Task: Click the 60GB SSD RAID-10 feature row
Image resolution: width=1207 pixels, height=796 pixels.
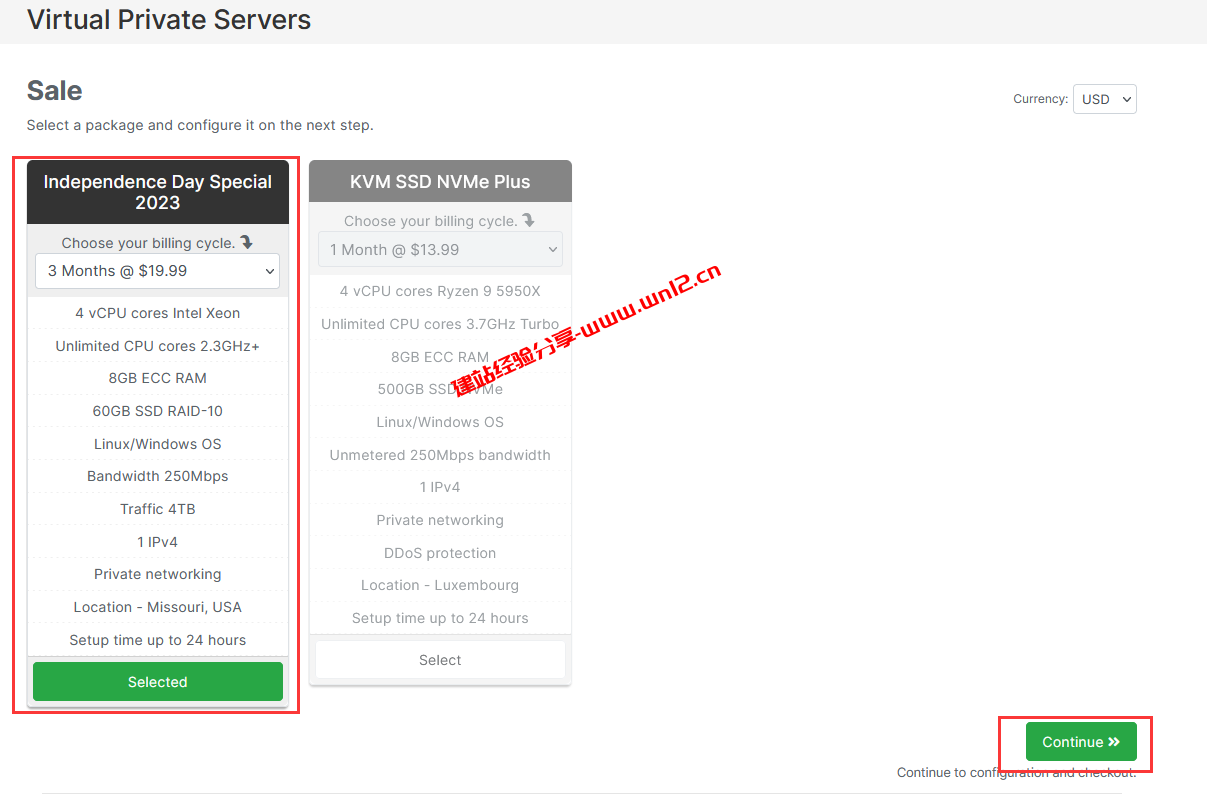Action: 157,411
